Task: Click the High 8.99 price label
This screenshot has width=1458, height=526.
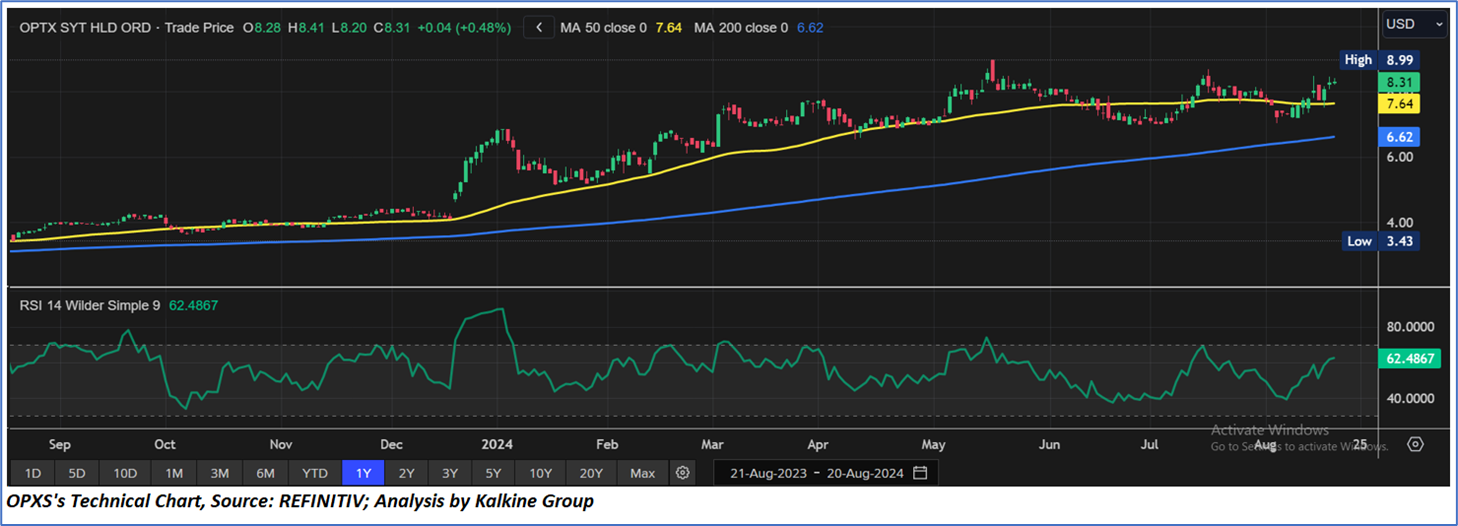Action: (x=1378, y=60)
